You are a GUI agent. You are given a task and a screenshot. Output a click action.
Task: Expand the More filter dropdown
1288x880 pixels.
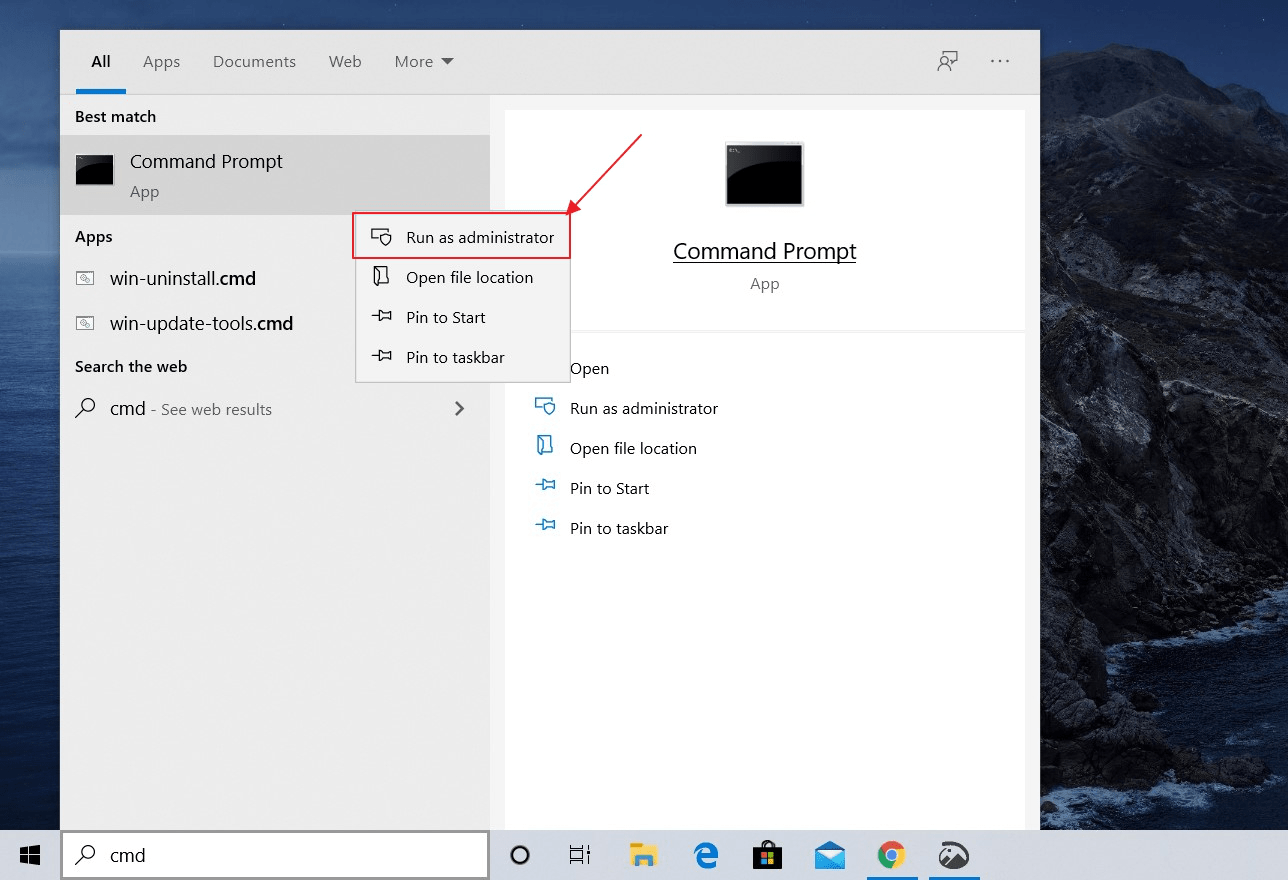tap(424, 62)
